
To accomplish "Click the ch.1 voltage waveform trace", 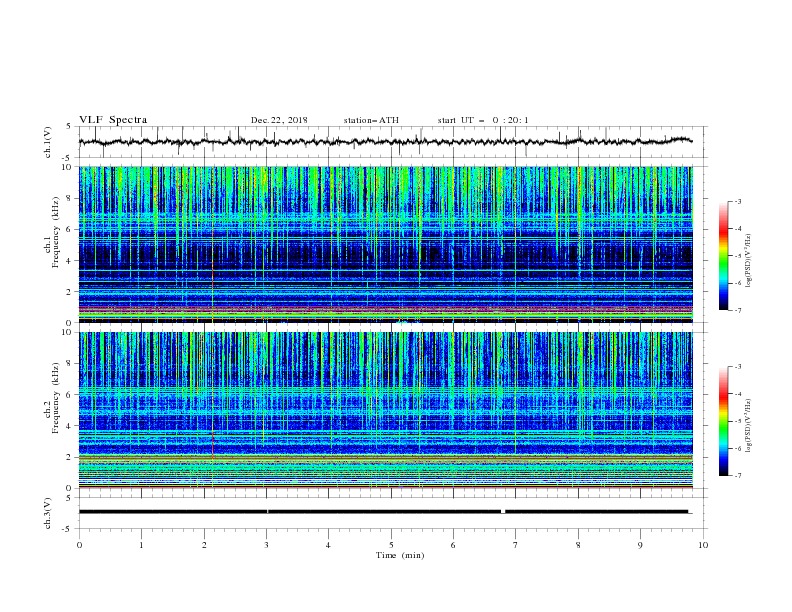I will click(385, 141).
